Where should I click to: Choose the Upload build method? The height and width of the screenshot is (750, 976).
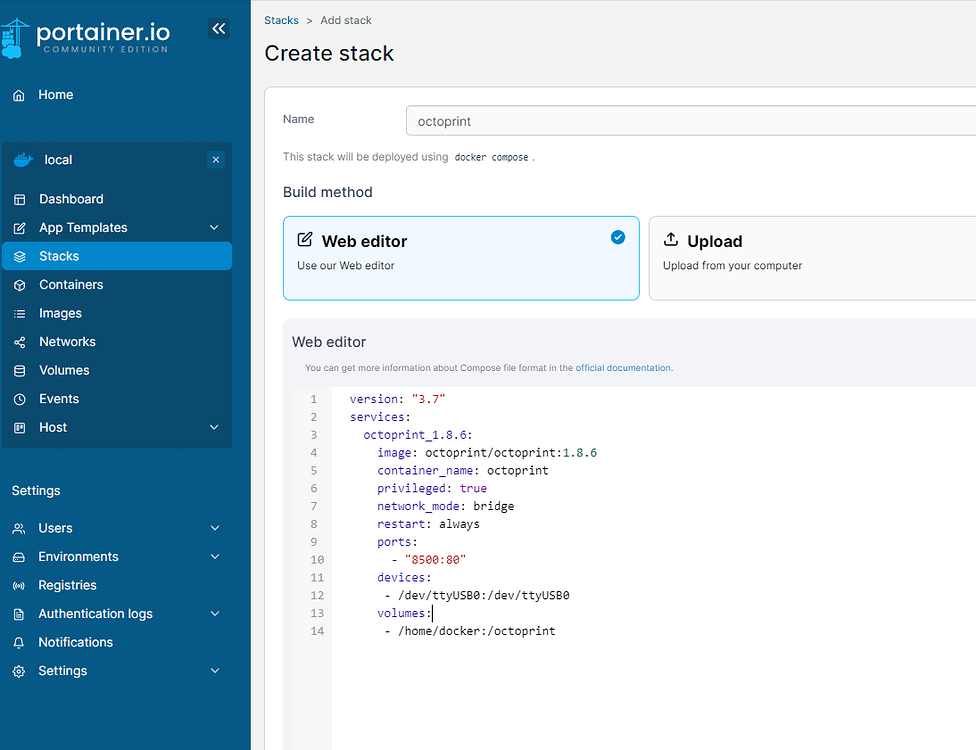pyautogui.click(x=812, y=258)
